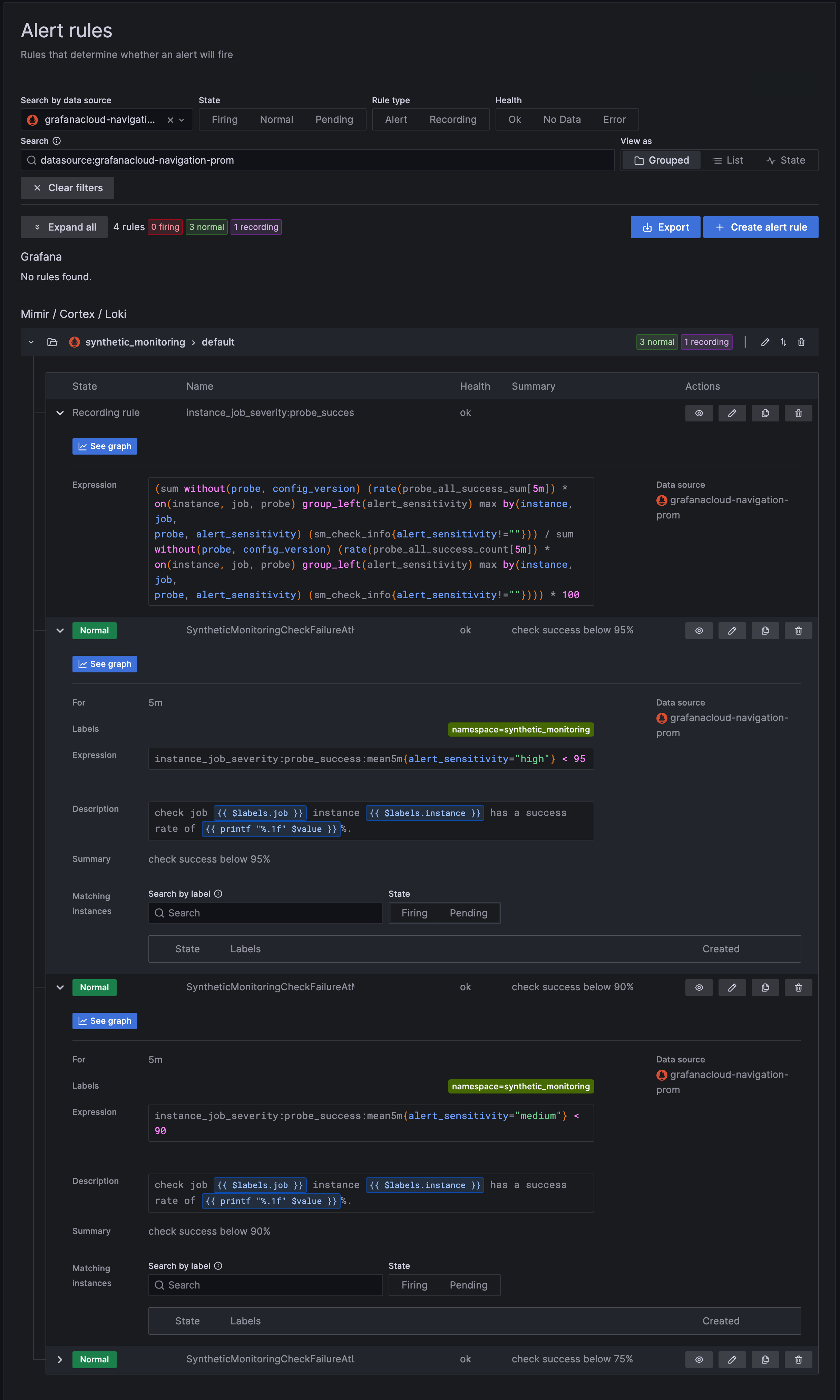This screenshot has width=840, height=1400.
Task: View the recording rule via its eye icon
Action: [699, 413]
